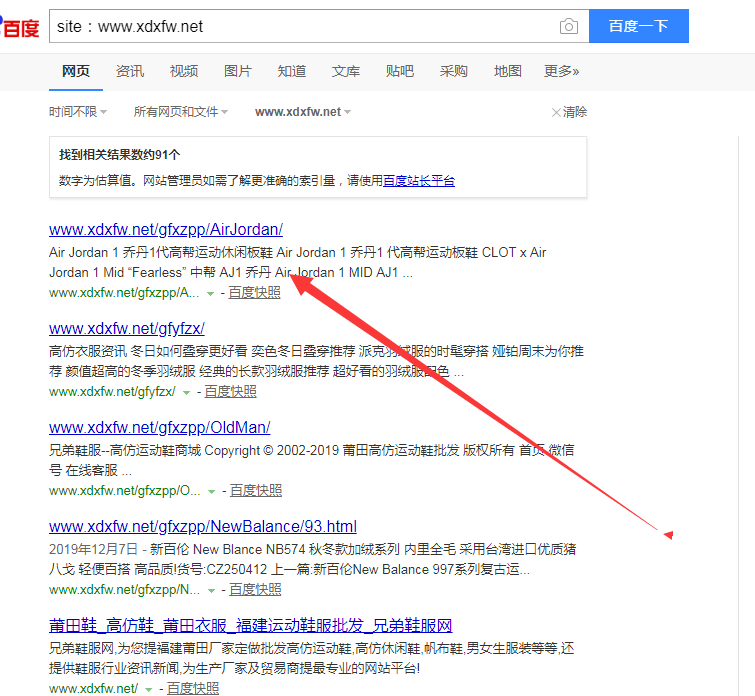Switch to the 采购 tab
This screenshot has width=755, height=696.
click(x=454, y=71)
